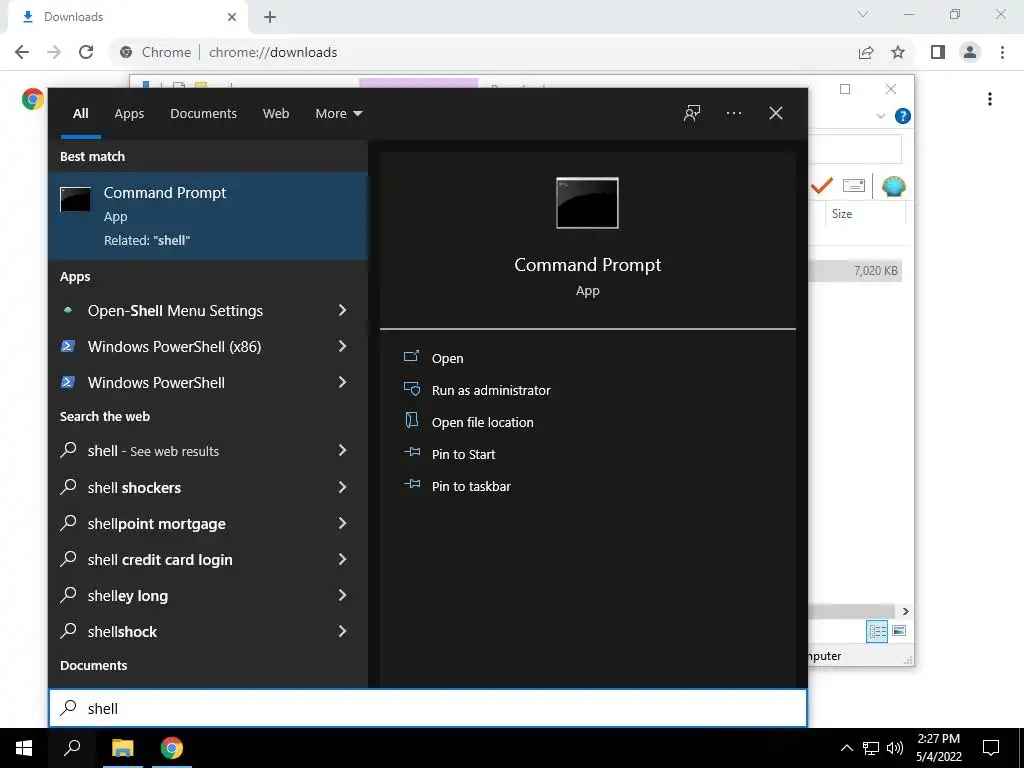Open the Downloads page three-dot menu
Viewport: 1024px width, 768px height.
(x=990, y=99)
